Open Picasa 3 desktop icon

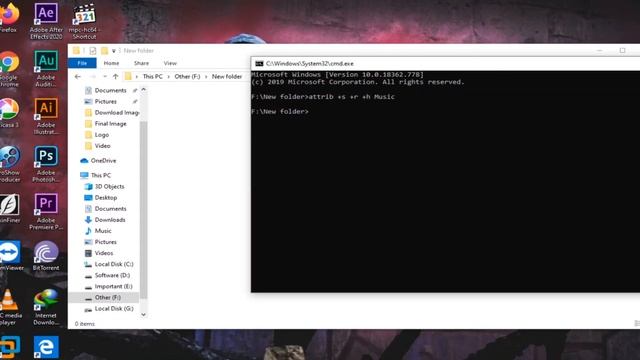point(9,113)
